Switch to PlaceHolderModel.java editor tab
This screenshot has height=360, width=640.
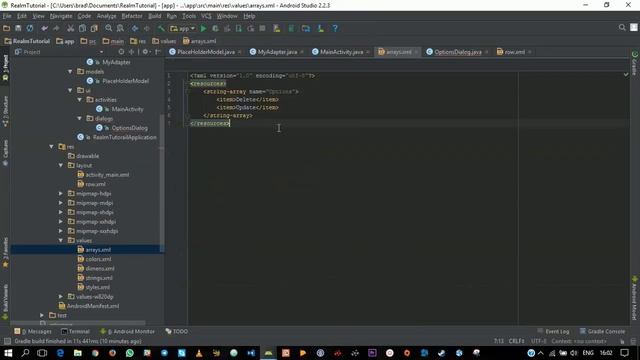pyautogui.click(x=206, y=52)
